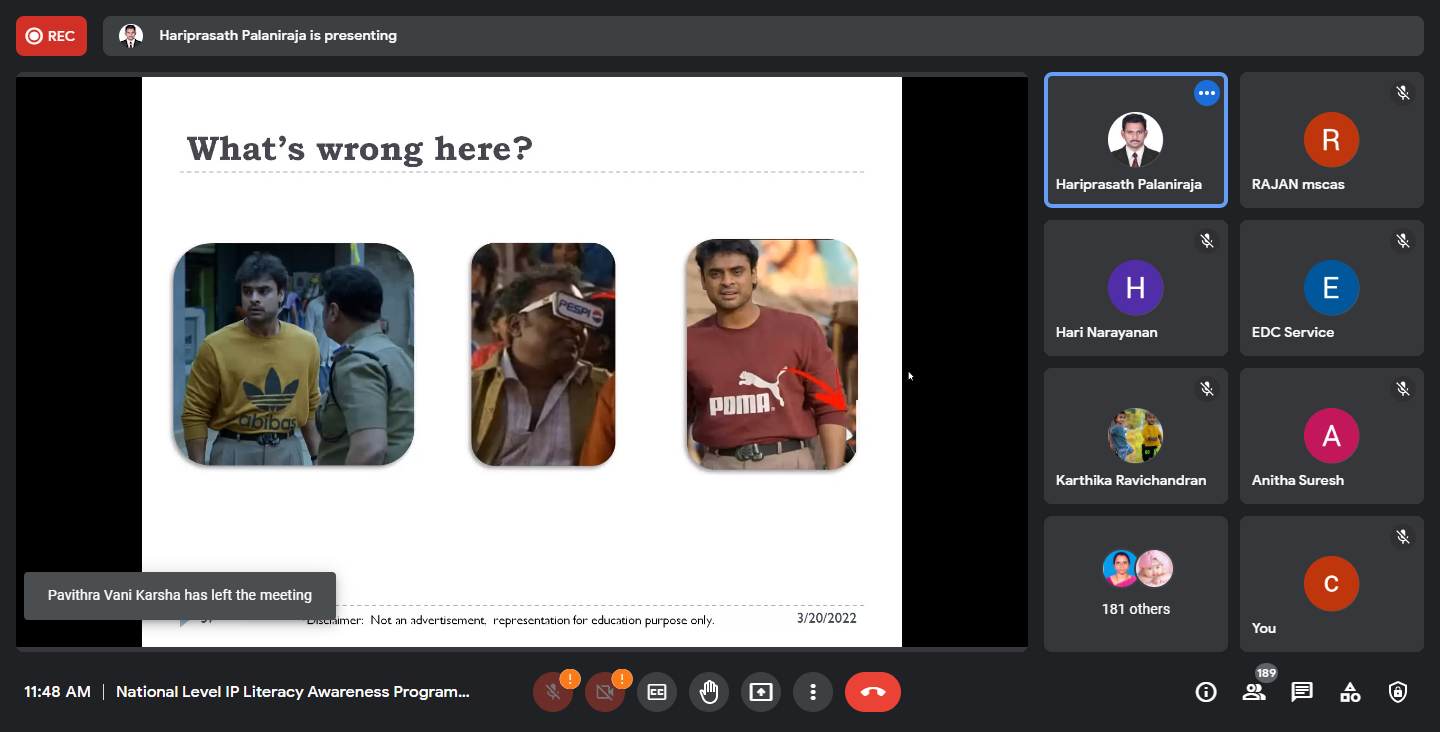Select Hari Narayanan participant tile

coord(1136,288)
